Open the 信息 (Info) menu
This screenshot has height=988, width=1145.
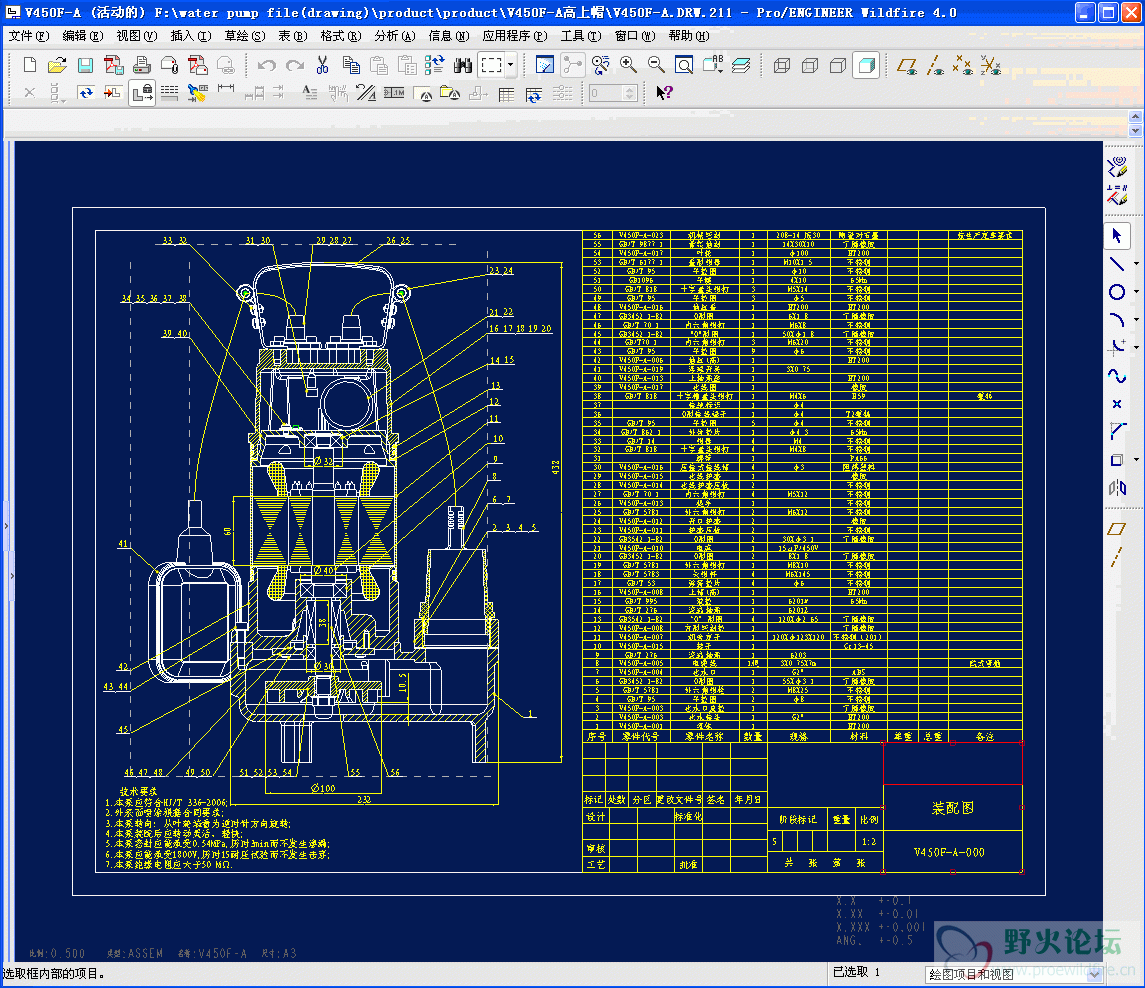(449, 36)
